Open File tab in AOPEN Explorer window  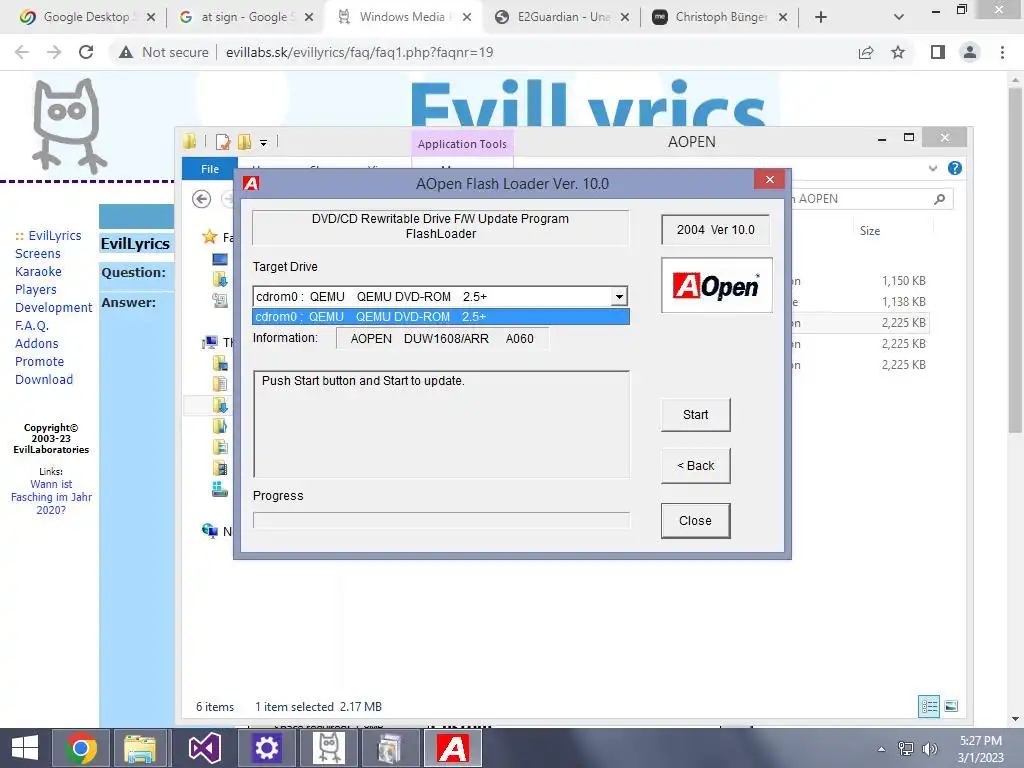[x=210, y=169]
